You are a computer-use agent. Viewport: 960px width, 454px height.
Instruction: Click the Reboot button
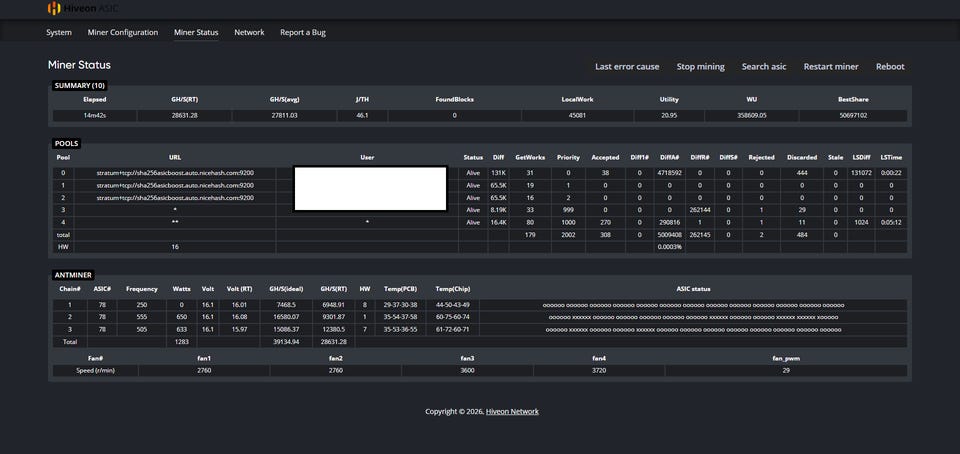890,67
